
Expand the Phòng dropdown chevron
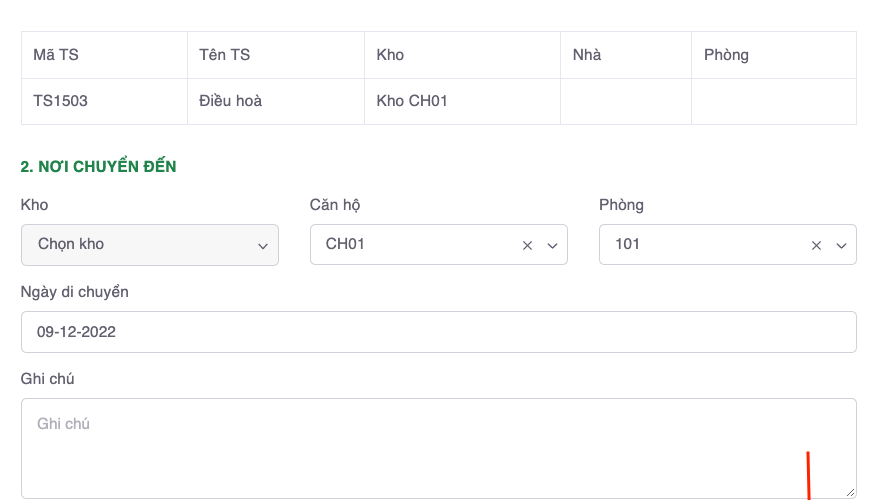point(841,246)
